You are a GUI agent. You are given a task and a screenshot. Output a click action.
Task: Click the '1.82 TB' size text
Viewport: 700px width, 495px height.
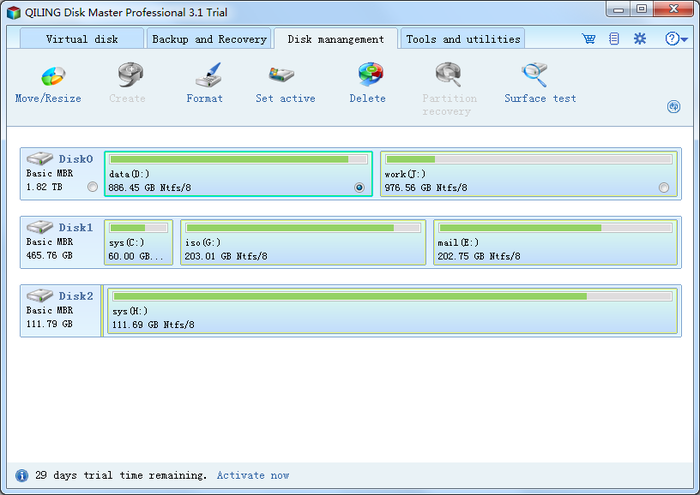[x=44, y=187]
